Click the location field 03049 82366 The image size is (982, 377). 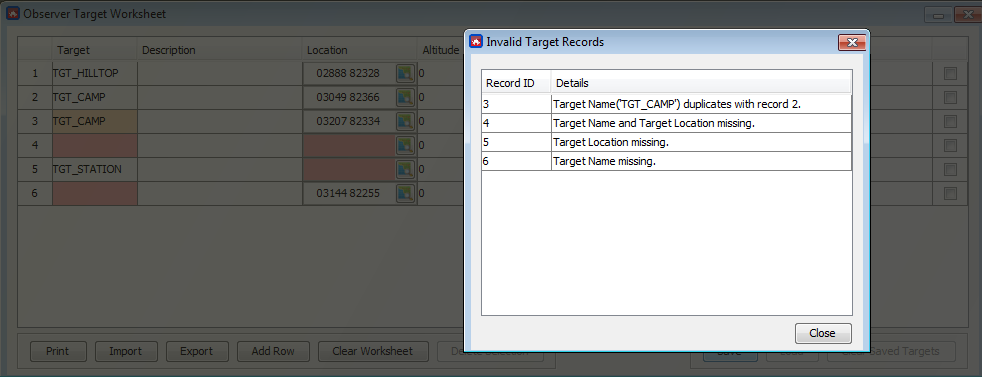click(349, 97)
